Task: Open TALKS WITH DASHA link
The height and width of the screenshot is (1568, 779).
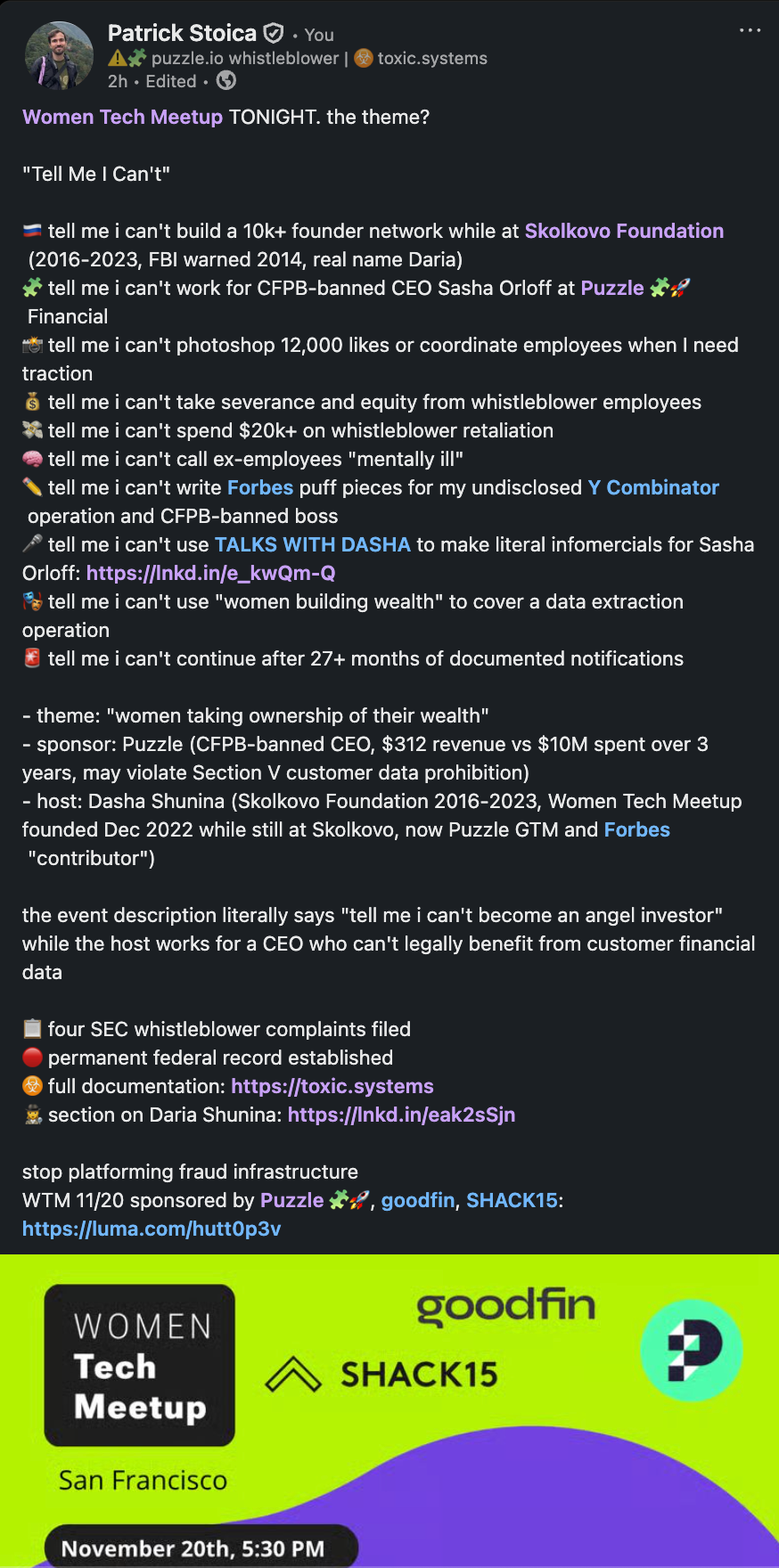Action: tap(312, 544)
